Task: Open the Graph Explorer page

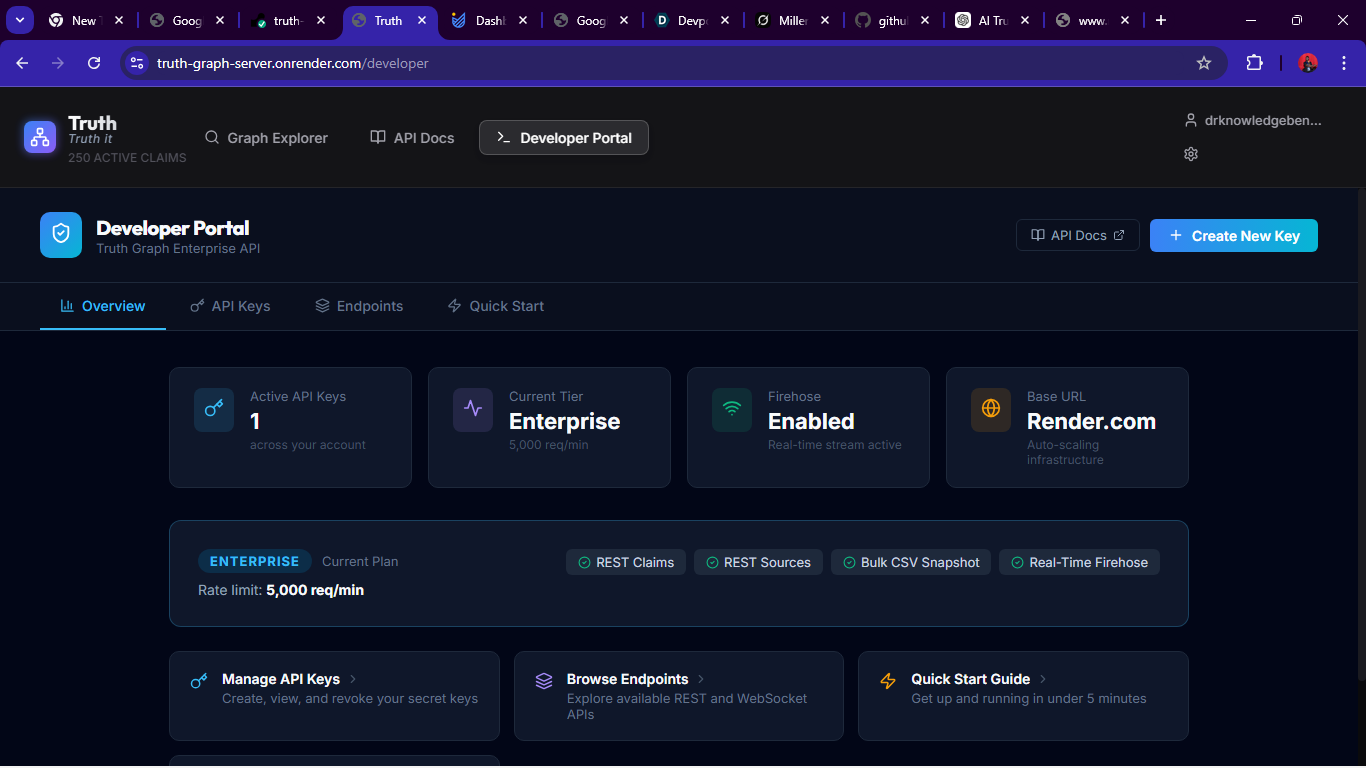Action: click(x=266, y=138)
